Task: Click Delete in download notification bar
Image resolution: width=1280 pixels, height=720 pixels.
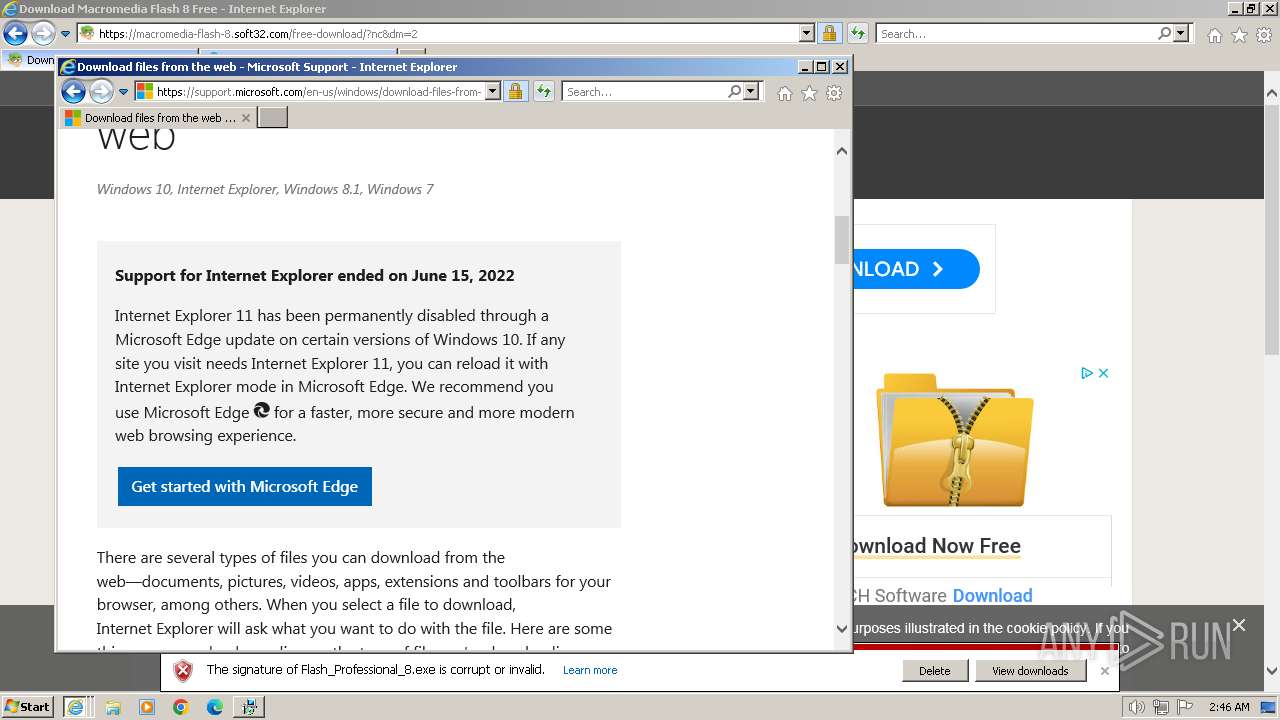Action: (x=934, y=671)
